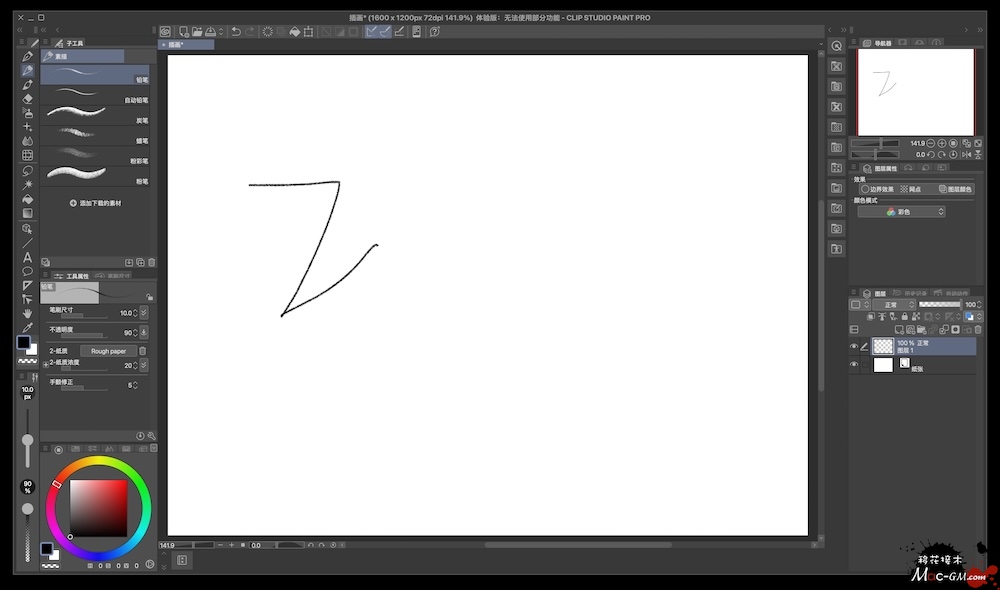Delete sub tool using trash icon
This screenshot has width=1000, height=590.
click(x=151, y=262)
